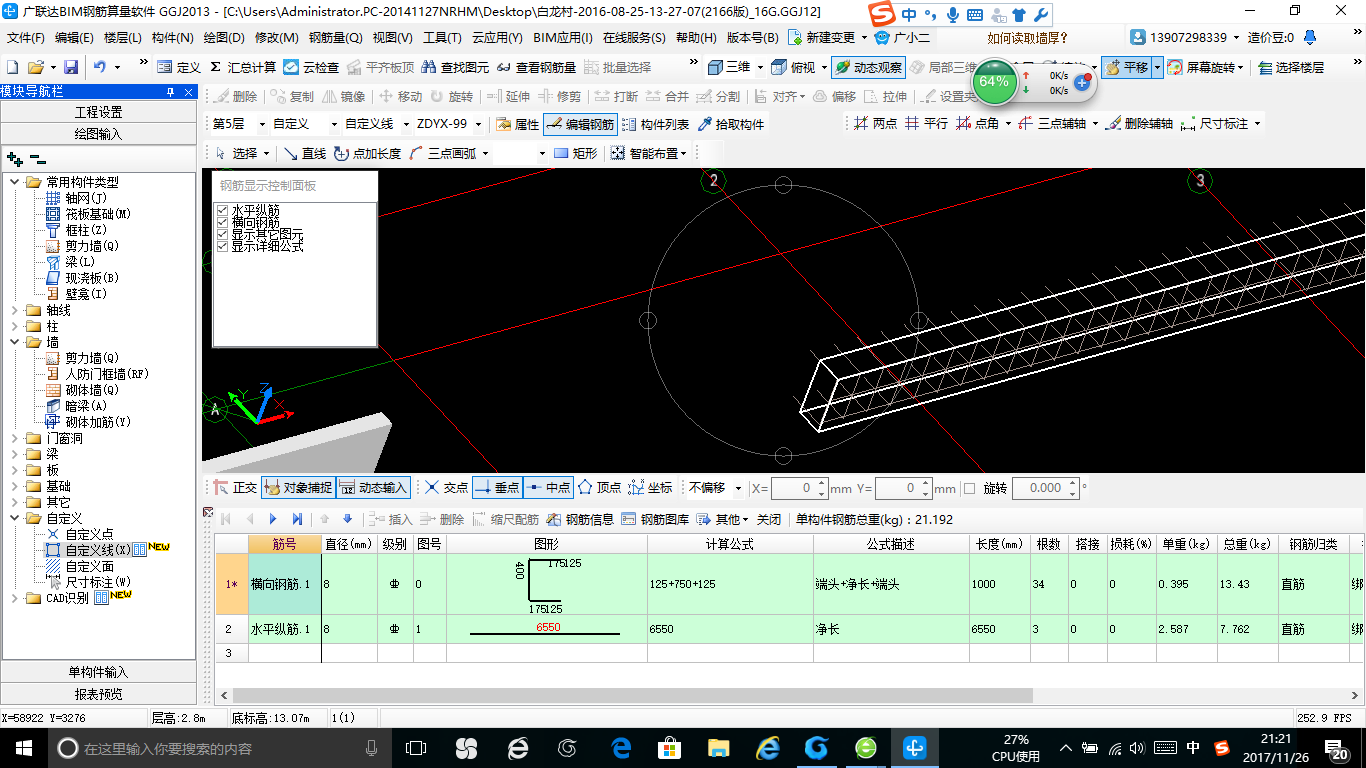This screenshot has height=768, width=1366.
Task: Toggle 对象捕捉 object snap
Action: coord(298,487)
